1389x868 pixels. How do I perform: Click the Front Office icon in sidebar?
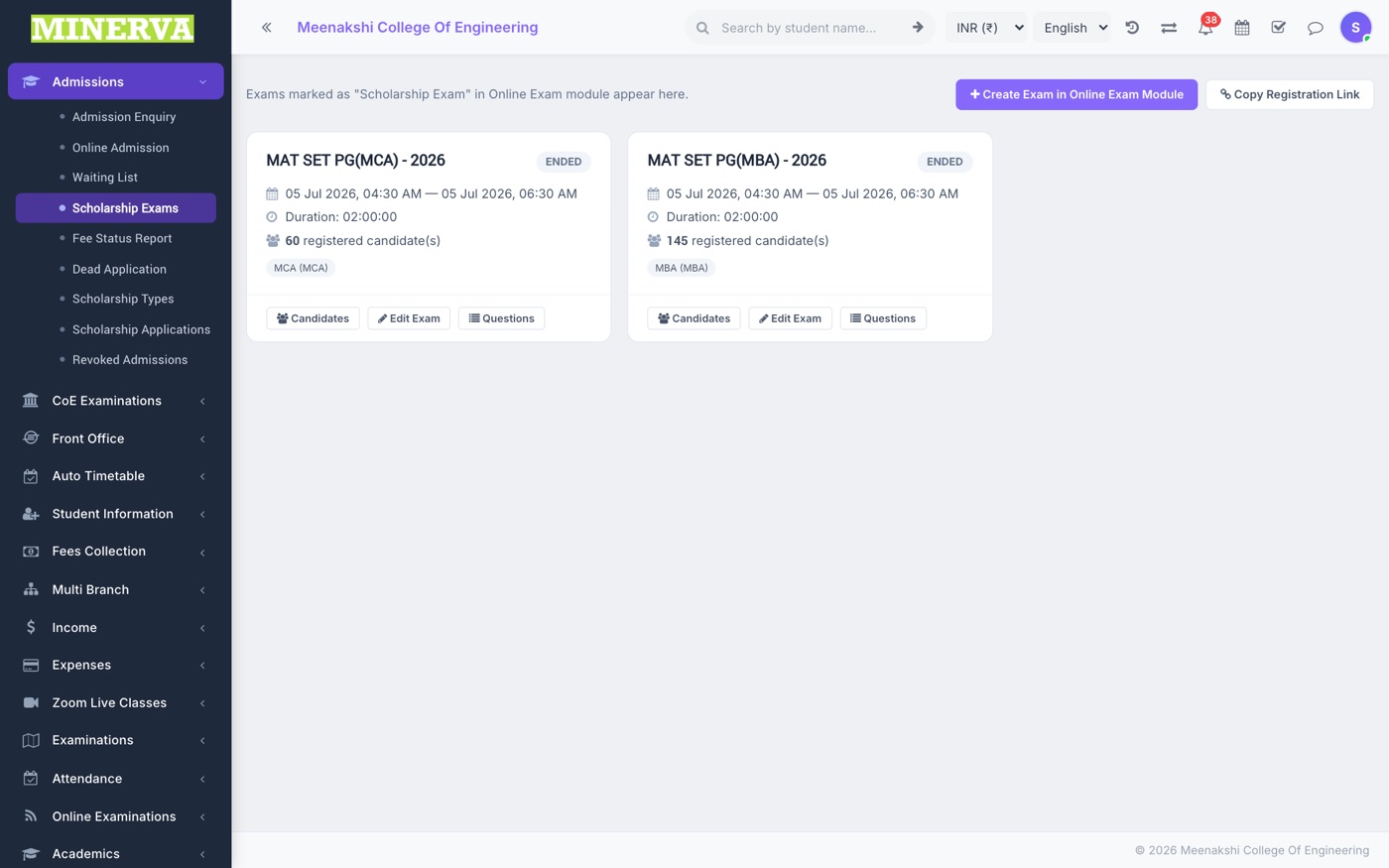click(31, 438)
